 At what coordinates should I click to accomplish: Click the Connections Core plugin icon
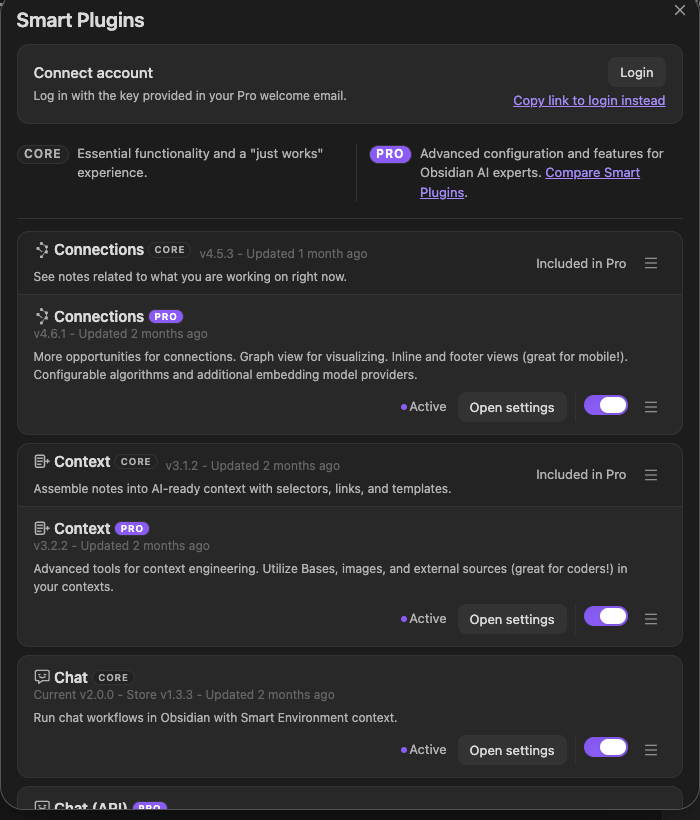click(x=42, y=250)
